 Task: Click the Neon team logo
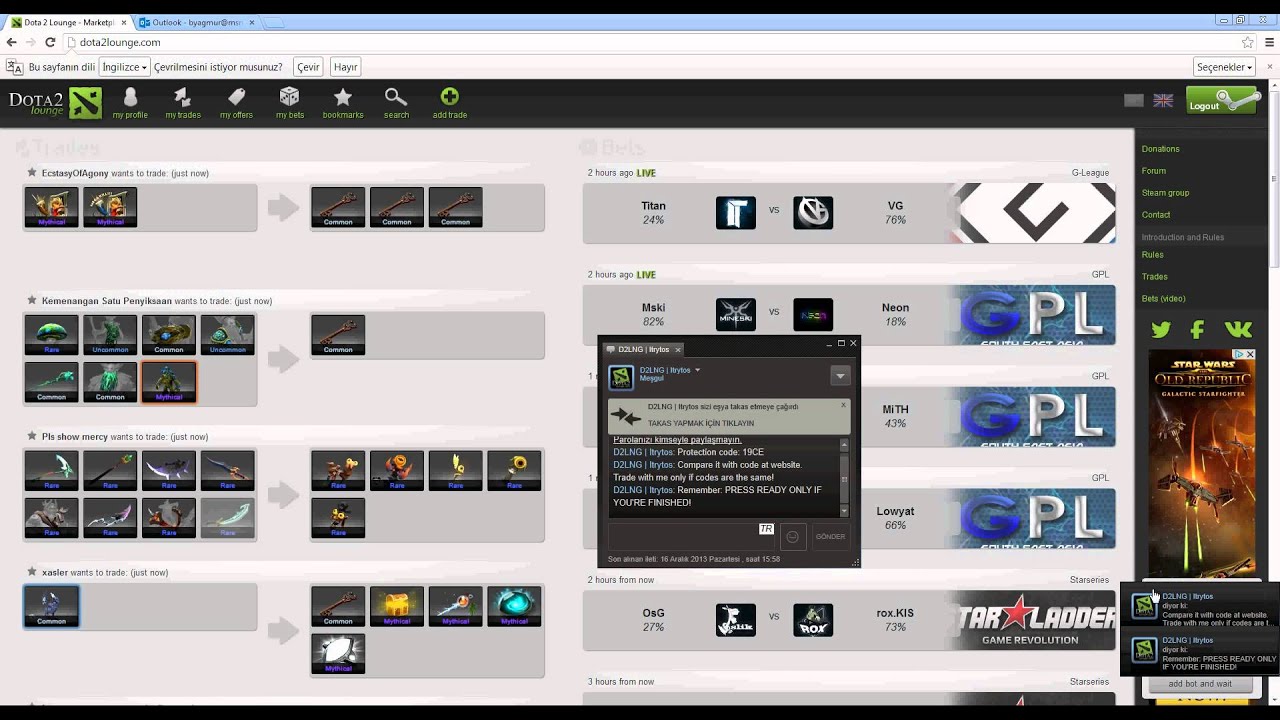point(813,314)
